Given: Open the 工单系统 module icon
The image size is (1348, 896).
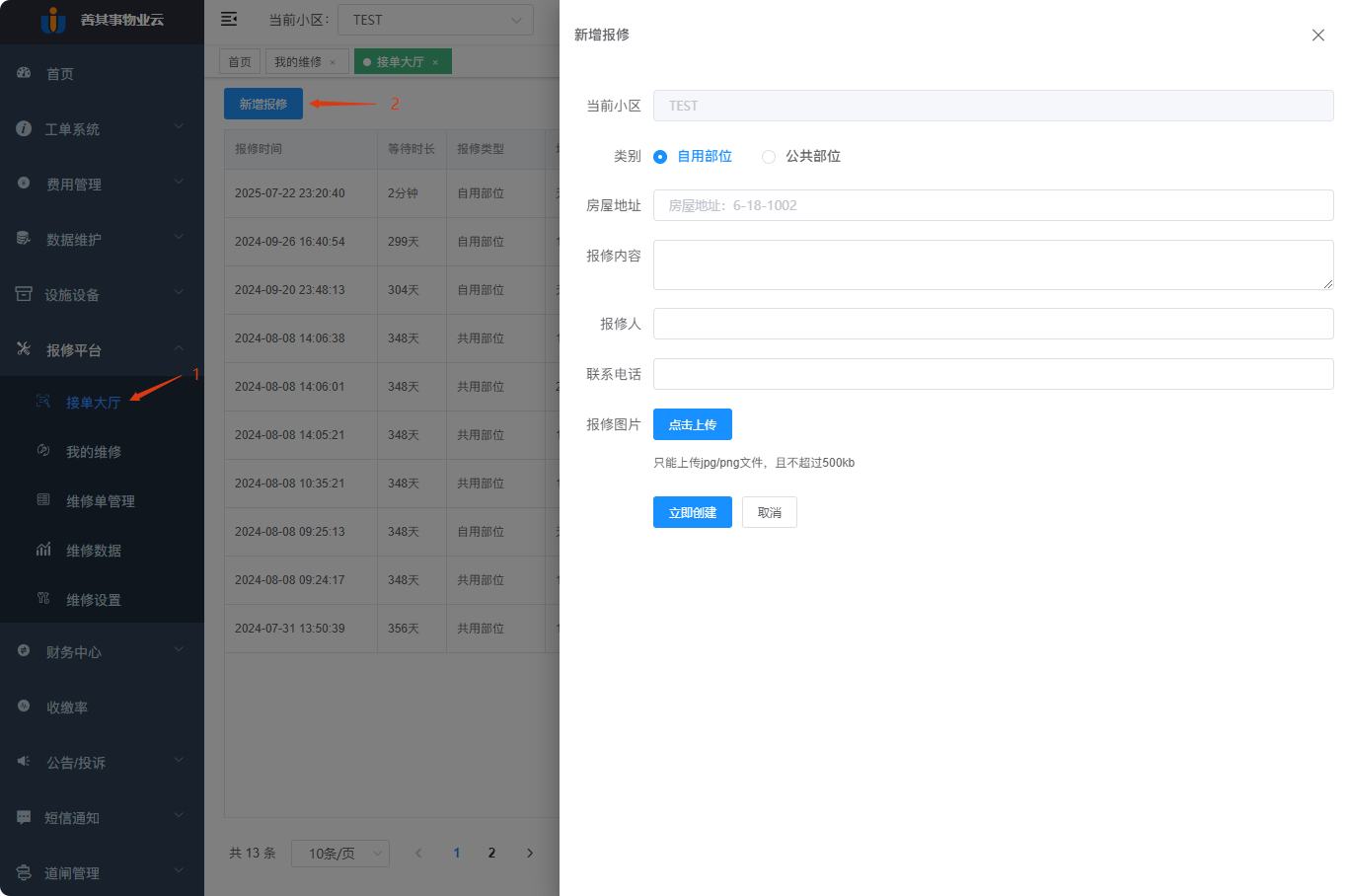Looking at the screenshot, I should coord(24,128).
